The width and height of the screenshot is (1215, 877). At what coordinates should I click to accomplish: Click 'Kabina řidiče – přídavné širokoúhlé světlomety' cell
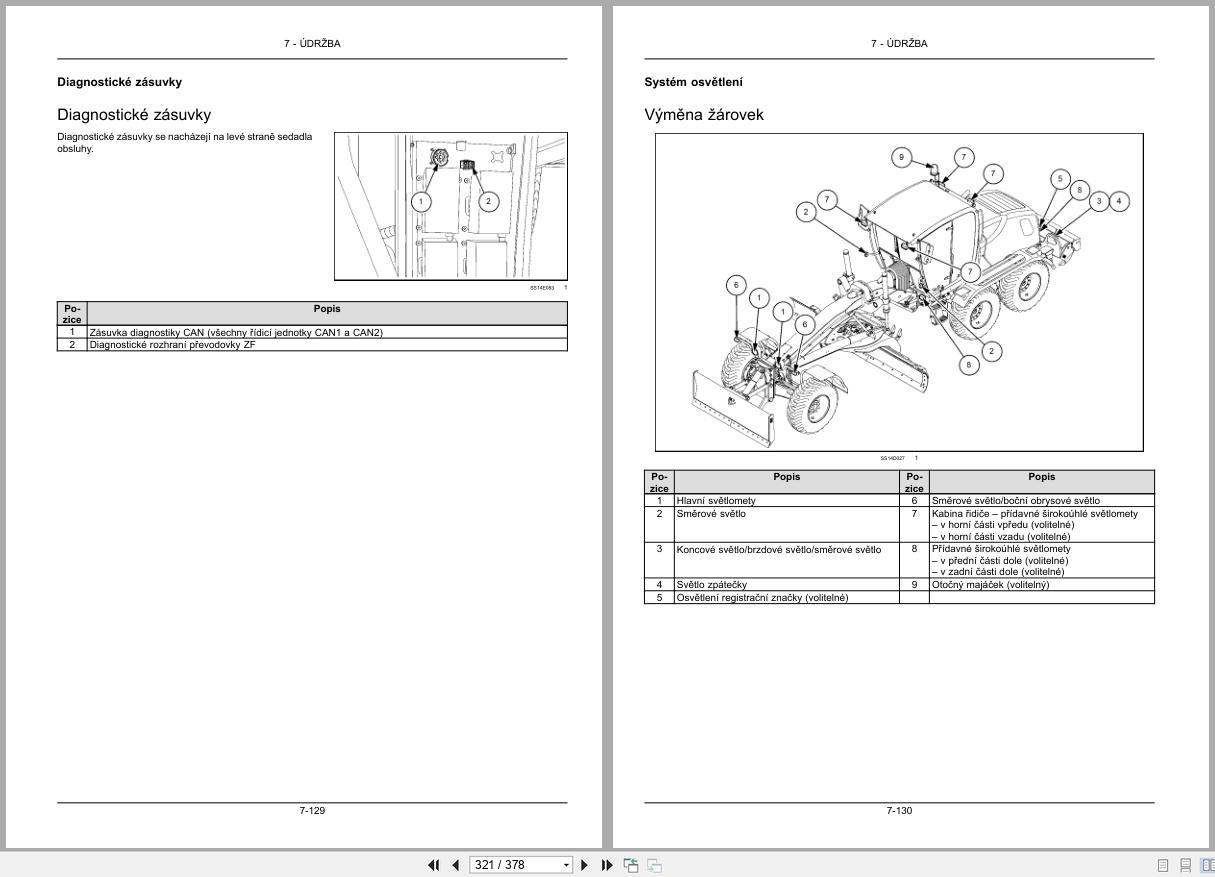click(x=1042, y=525)
